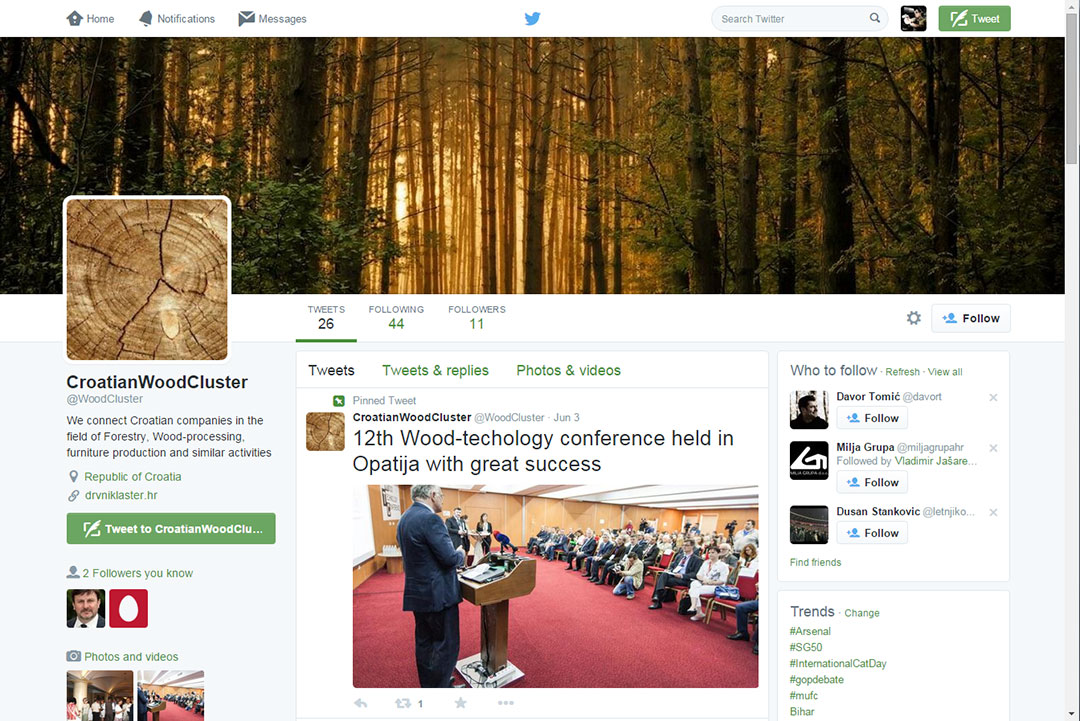1080x721 pixels.
Task: Follow CroatianWoodCluster from the profile header
Action: 971,318
